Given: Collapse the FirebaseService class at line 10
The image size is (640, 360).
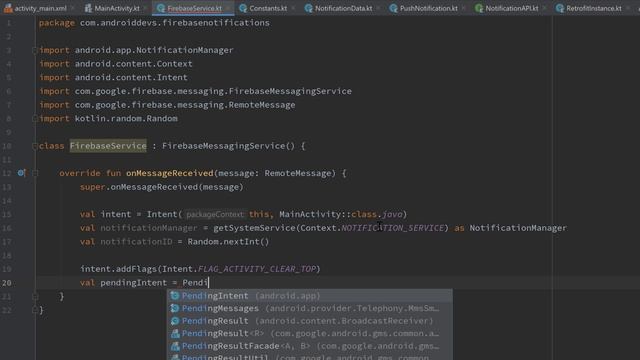Looking at the screenshot, I should 35,146.
